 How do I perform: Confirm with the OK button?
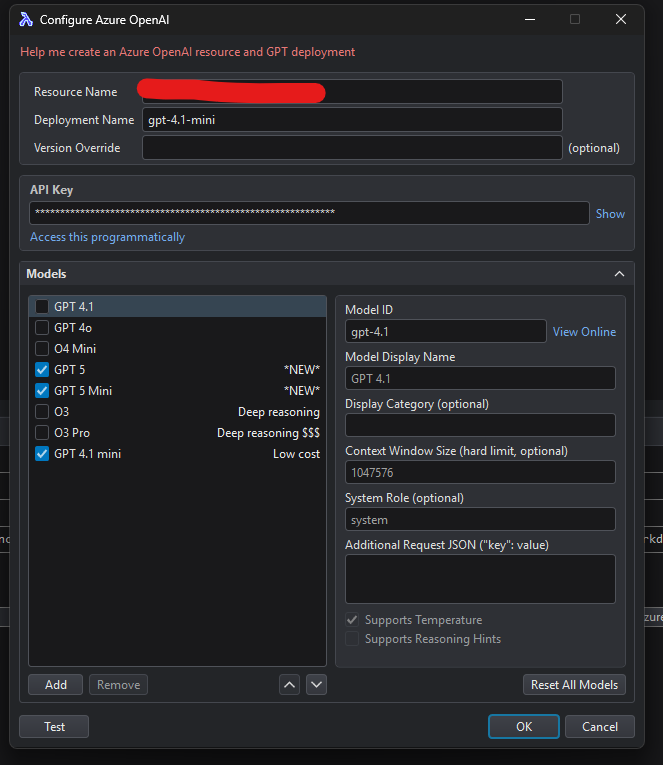(524, 726)
